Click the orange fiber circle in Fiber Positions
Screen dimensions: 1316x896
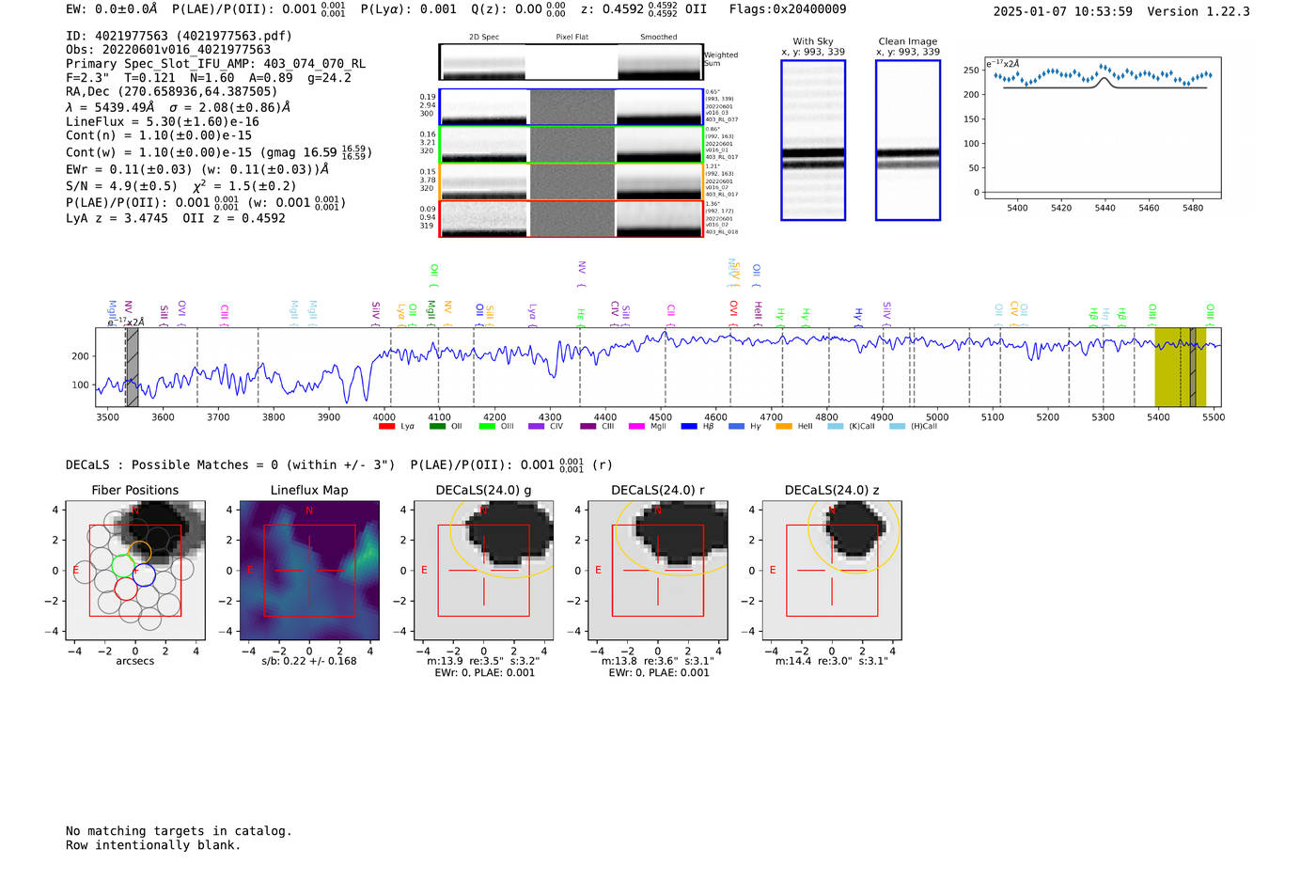139,553
